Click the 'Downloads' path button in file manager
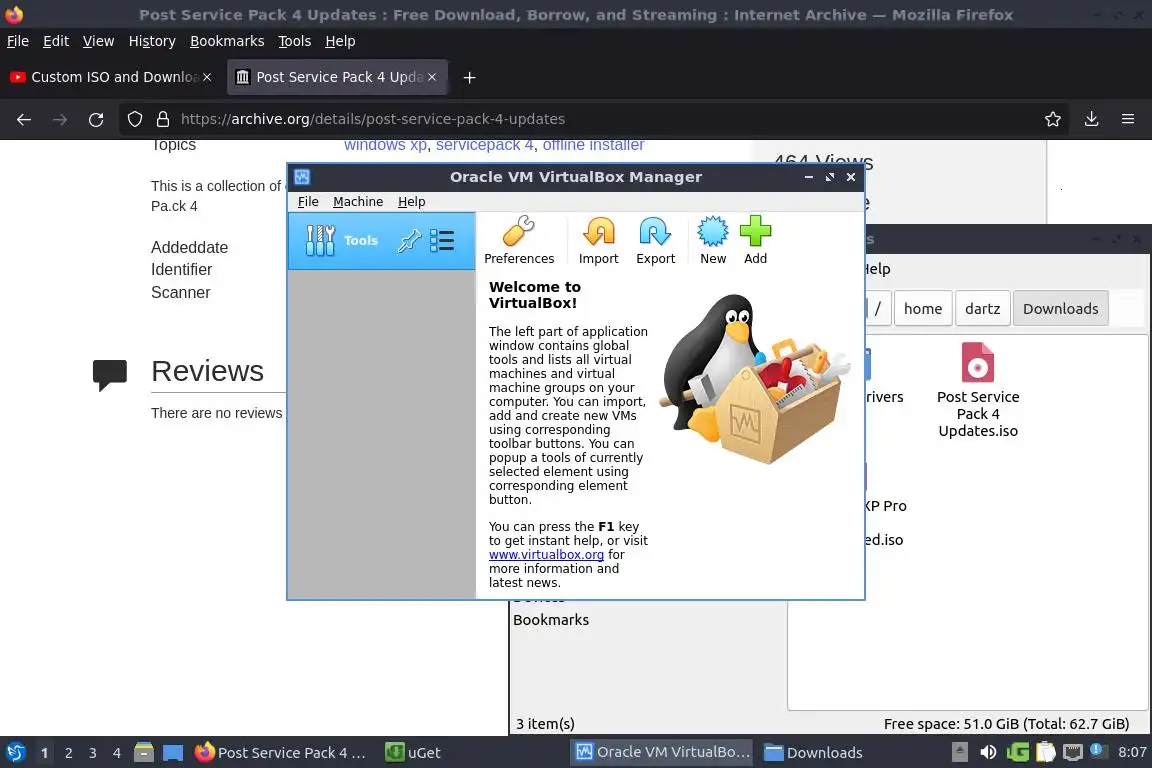This screenshot has width=1152, height=768. click(x=1060, y=309)
